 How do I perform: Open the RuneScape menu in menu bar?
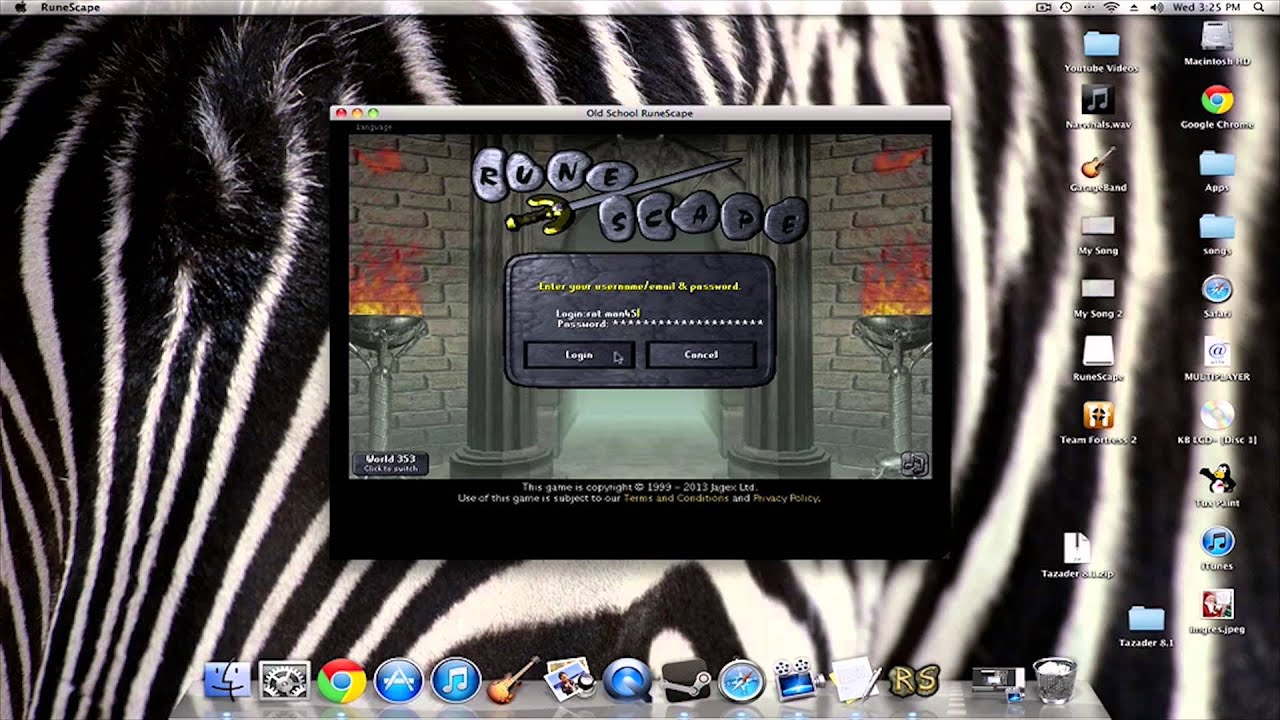point(70,7)
